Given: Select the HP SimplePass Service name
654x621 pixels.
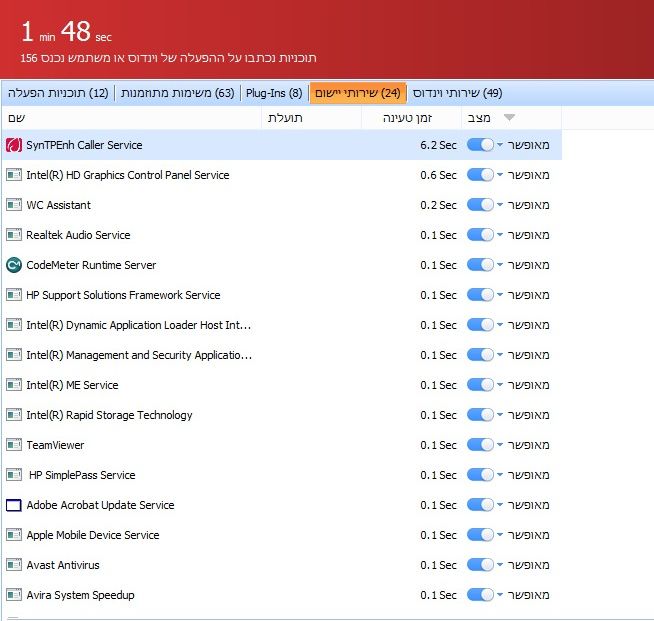Looking at the screenshot, I should coord(82,475).
